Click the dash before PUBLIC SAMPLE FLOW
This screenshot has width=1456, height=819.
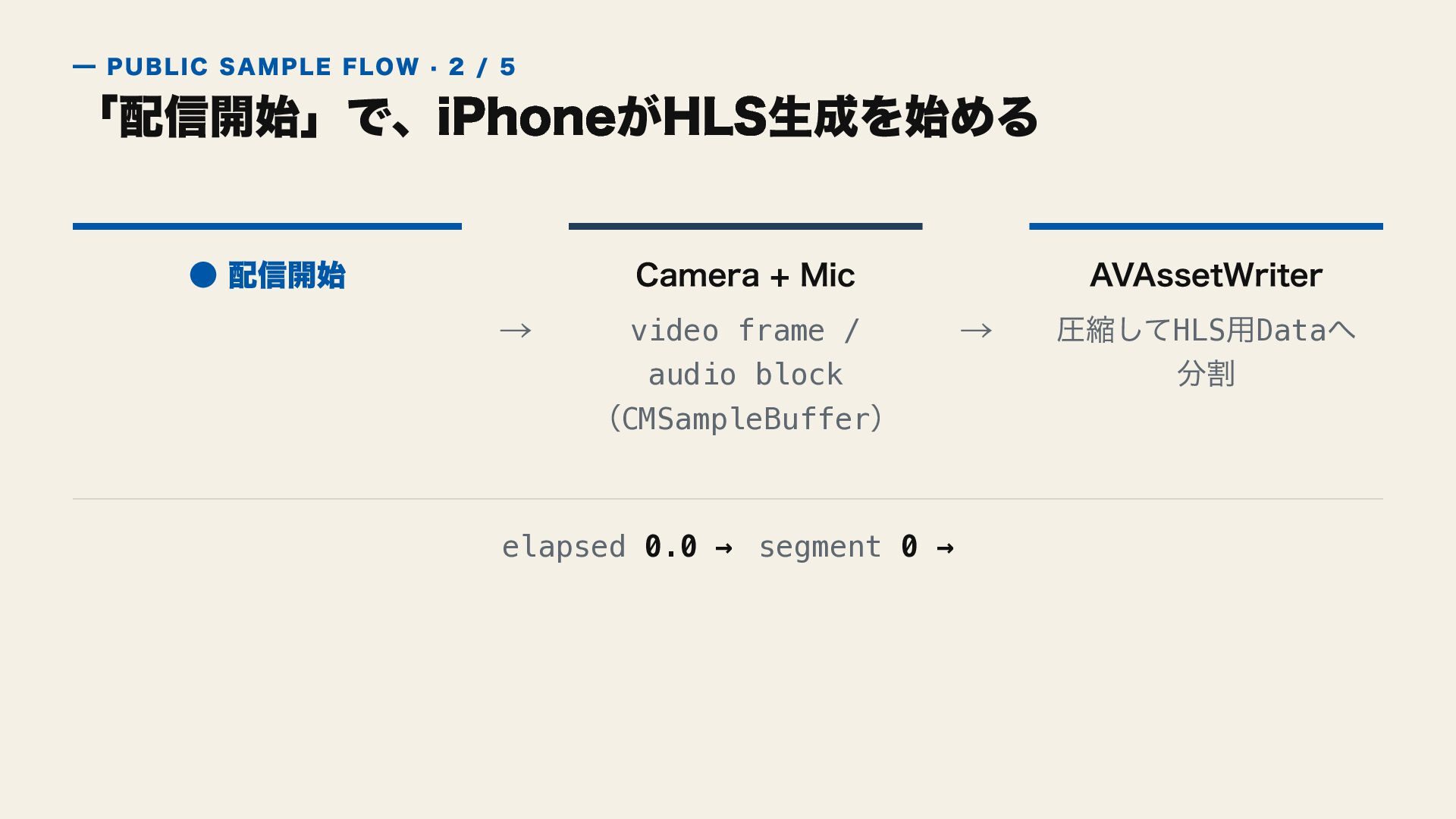point(84,67)
